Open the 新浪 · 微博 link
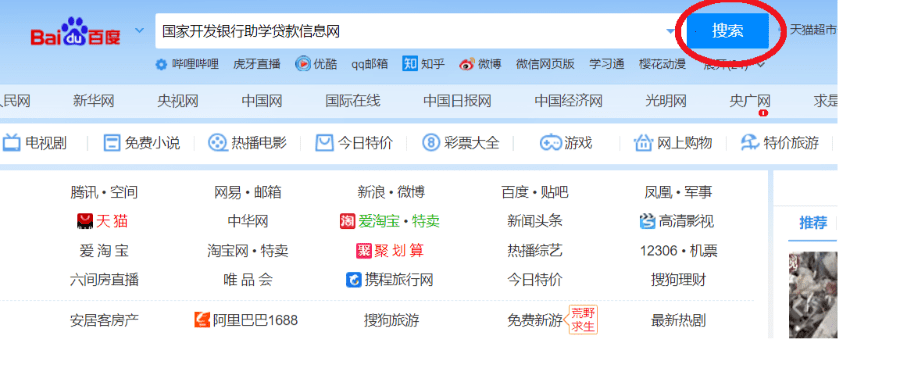The height and width of the screenshot is (382, 900). [x=391, y=192]
